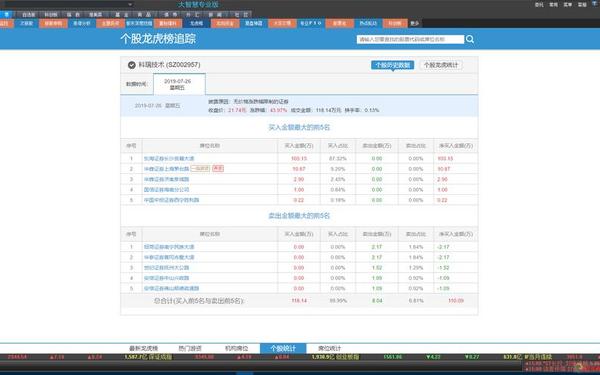Focus the stock code search input field

click(x=410, y=39)
